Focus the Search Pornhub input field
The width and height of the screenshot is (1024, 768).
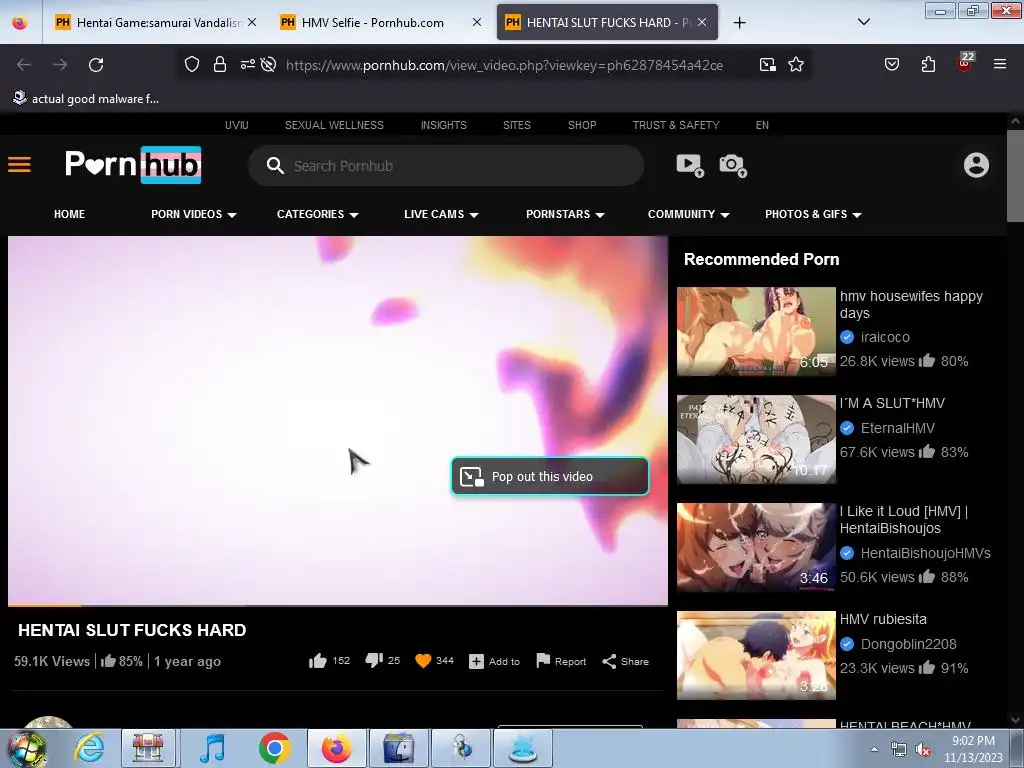click(x=446, y=166)
